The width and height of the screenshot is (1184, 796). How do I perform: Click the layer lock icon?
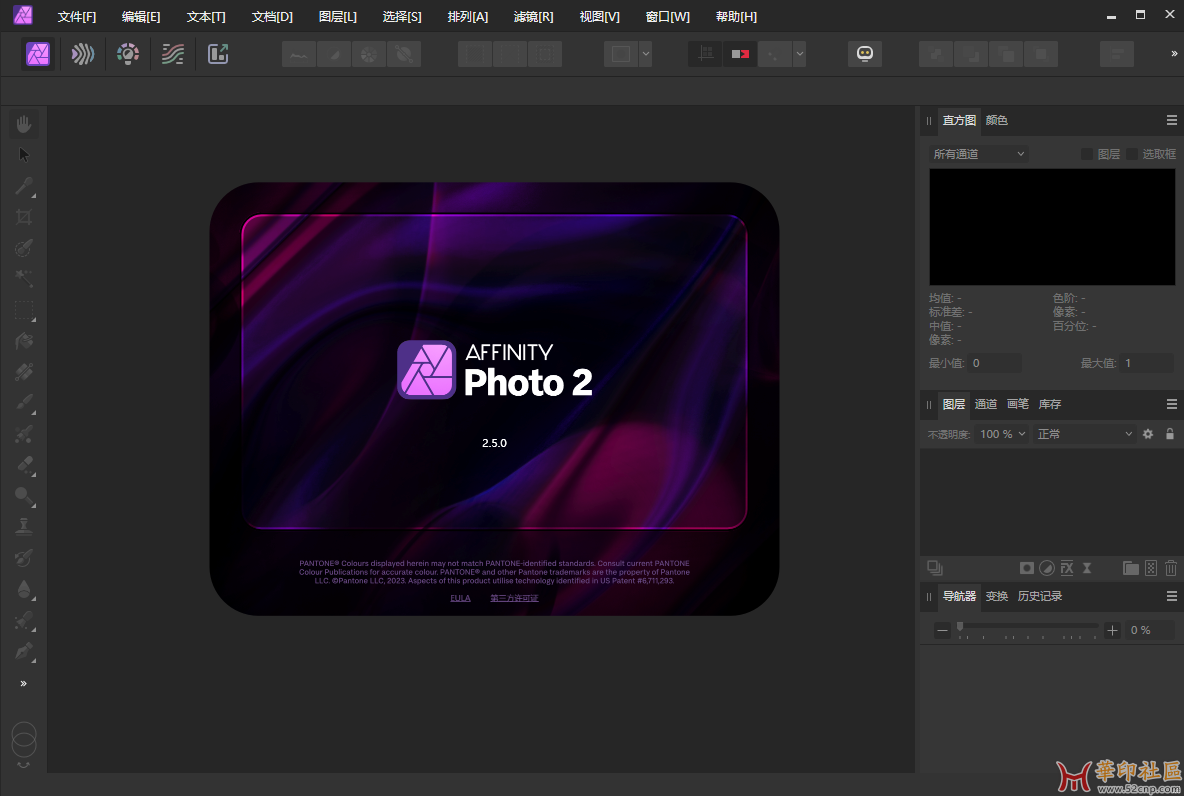pyautogui.click(x=1170, y=434)
